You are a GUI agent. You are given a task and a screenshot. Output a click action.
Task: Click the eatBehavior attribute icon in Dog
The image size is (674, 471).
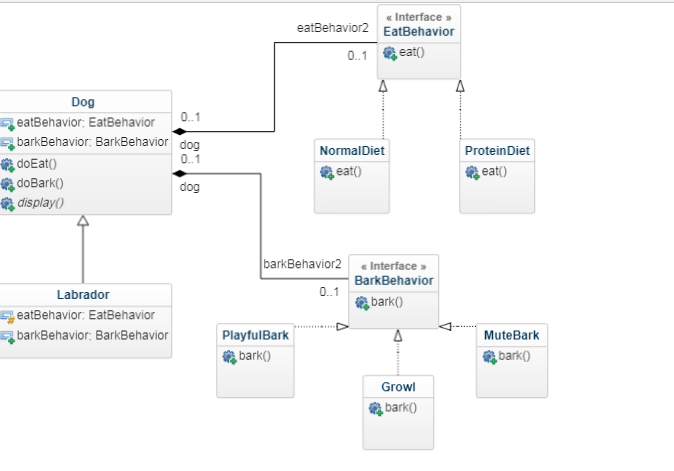[x=8, y=123]
